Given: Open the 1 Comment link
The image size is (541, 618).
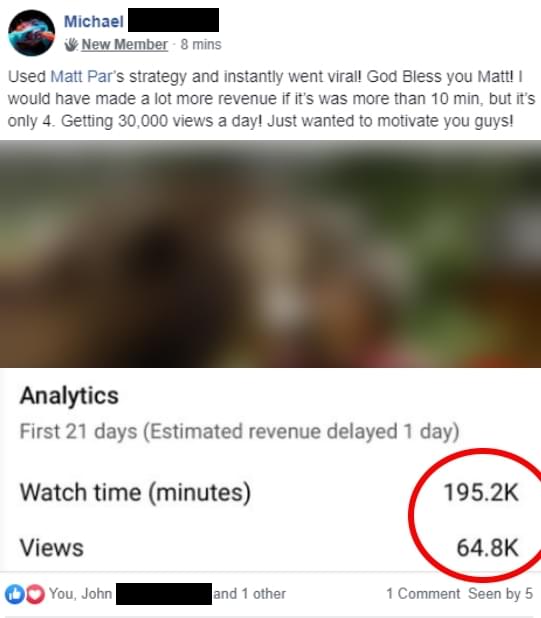Looking at the screenshot, I should 423,594.
